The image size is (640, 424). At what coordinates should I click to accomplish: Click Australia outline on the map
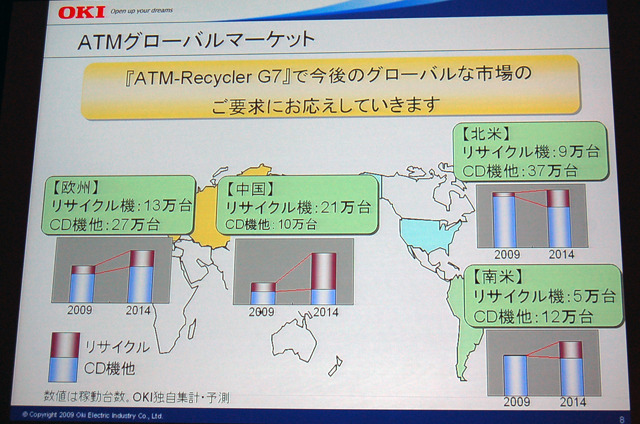pyautogui.click(x=294, y=339)
